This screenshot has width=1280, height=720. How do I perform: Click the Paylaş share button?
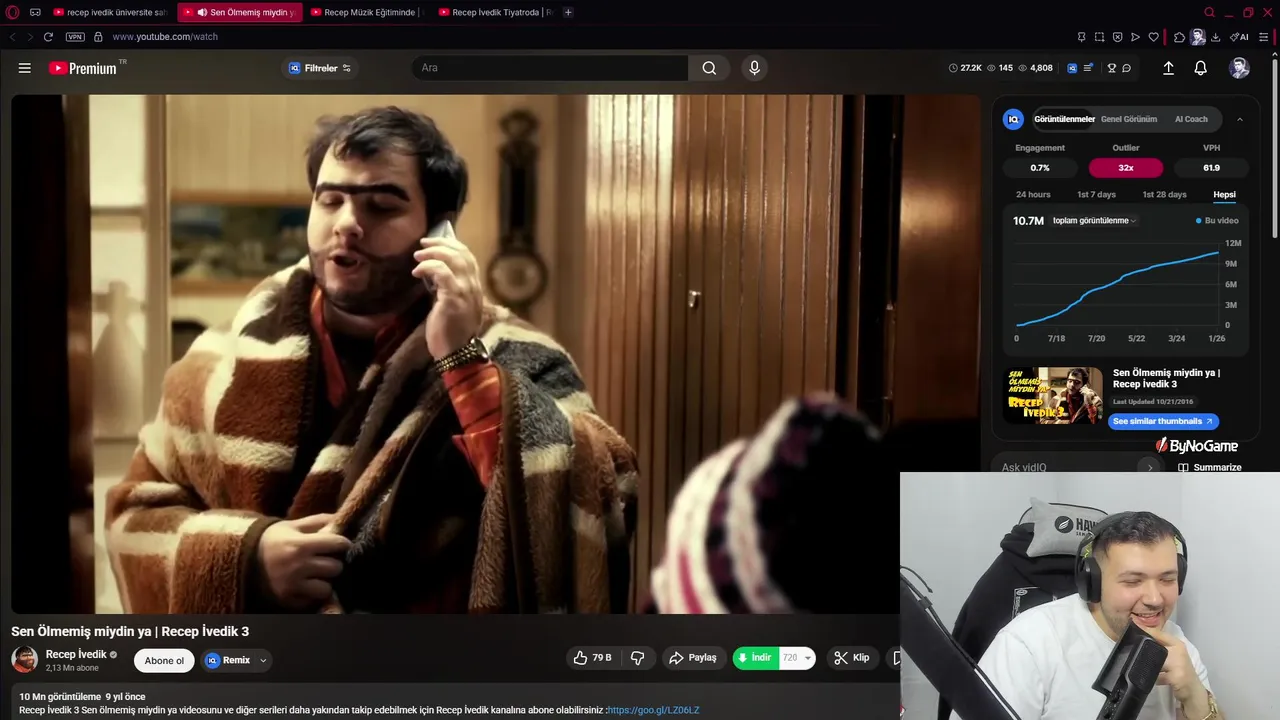pyautogui.click(x=693, y=658)
